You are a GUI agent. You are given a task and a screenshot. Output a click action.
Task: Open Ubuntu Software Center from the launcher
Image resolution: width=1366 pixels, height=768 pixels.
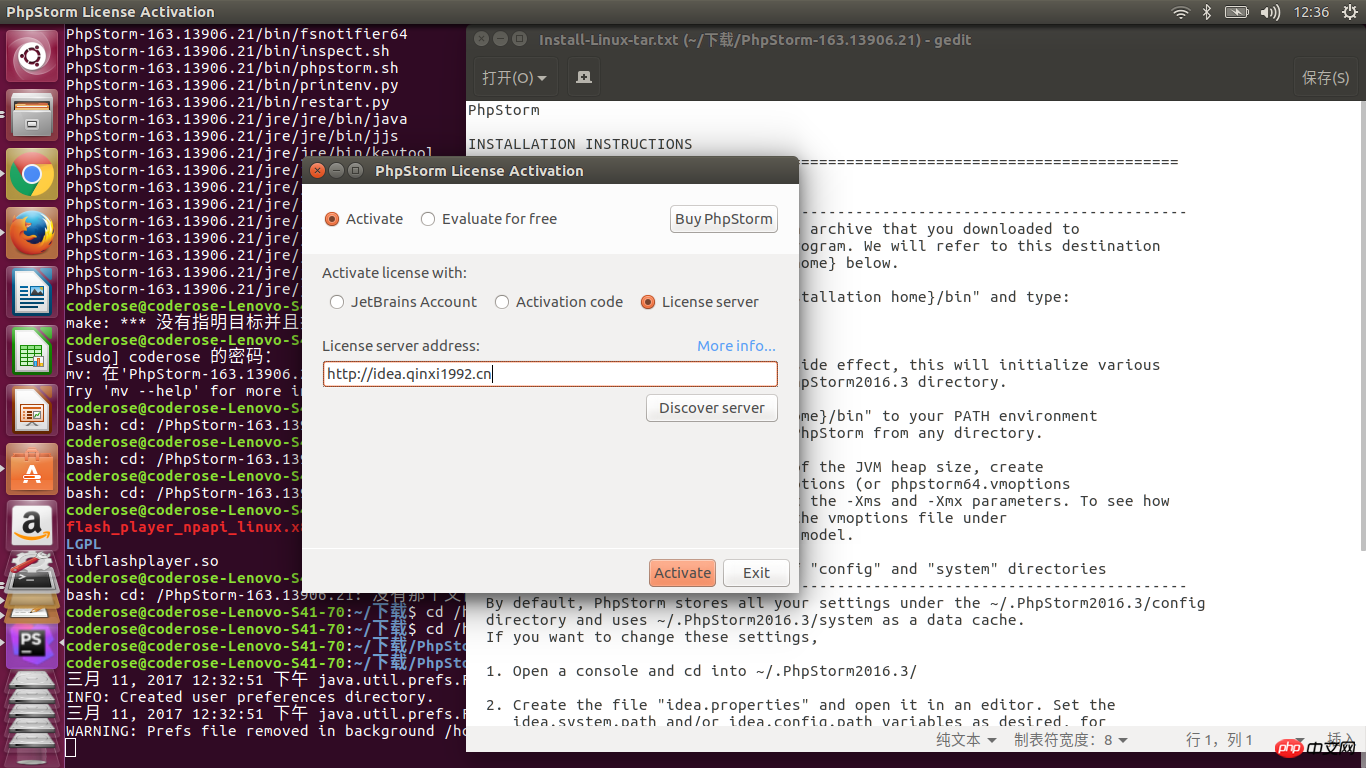[32, 470]
